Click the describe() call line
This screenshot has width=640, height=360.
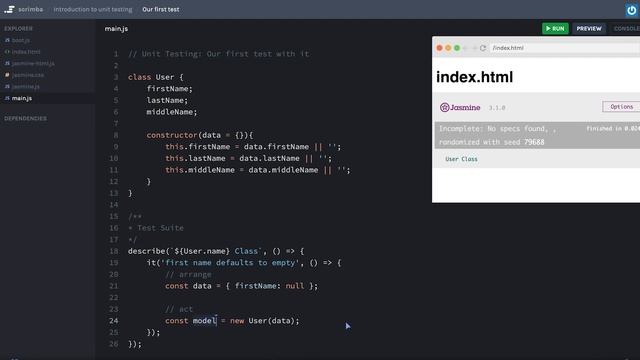(216, 251)
